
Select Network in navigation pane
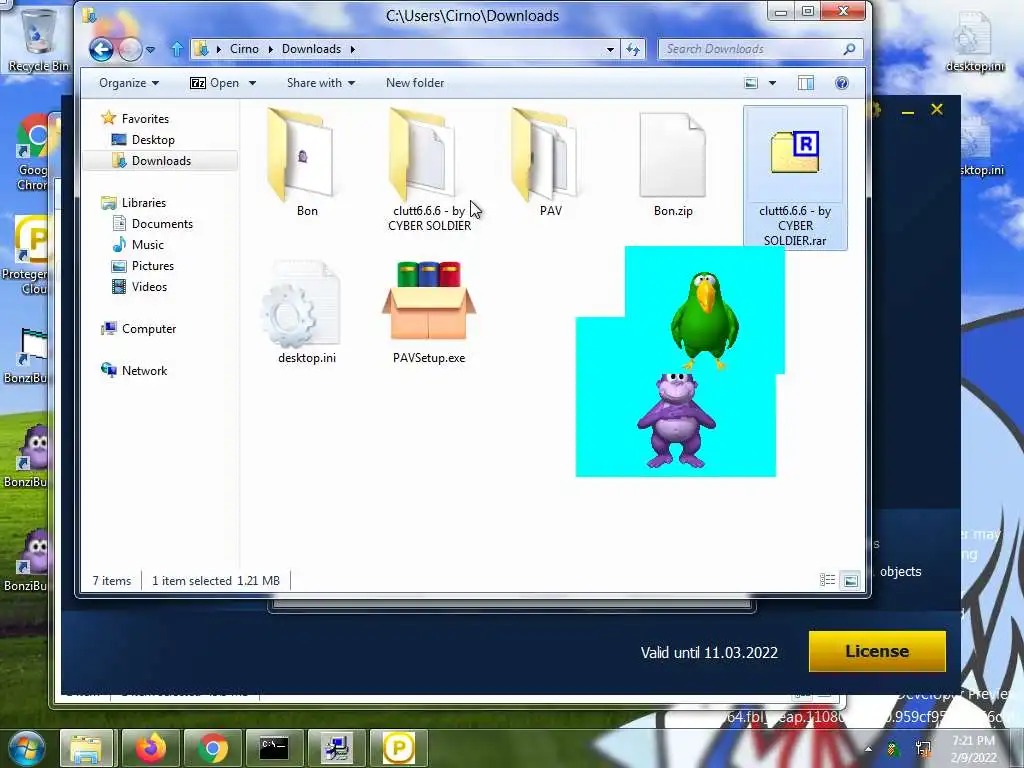[144, 370]
